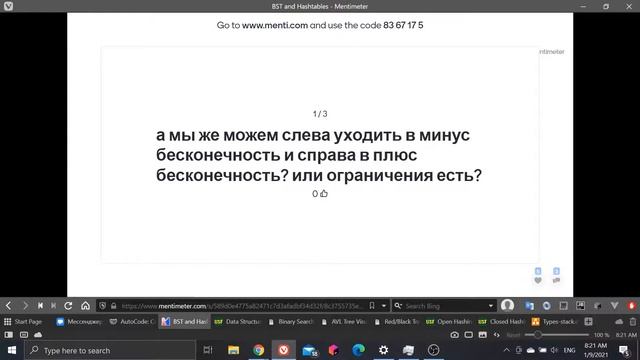Capture the page with camera icon
Viewport: 640px width, 360px height.
[454, 335]
